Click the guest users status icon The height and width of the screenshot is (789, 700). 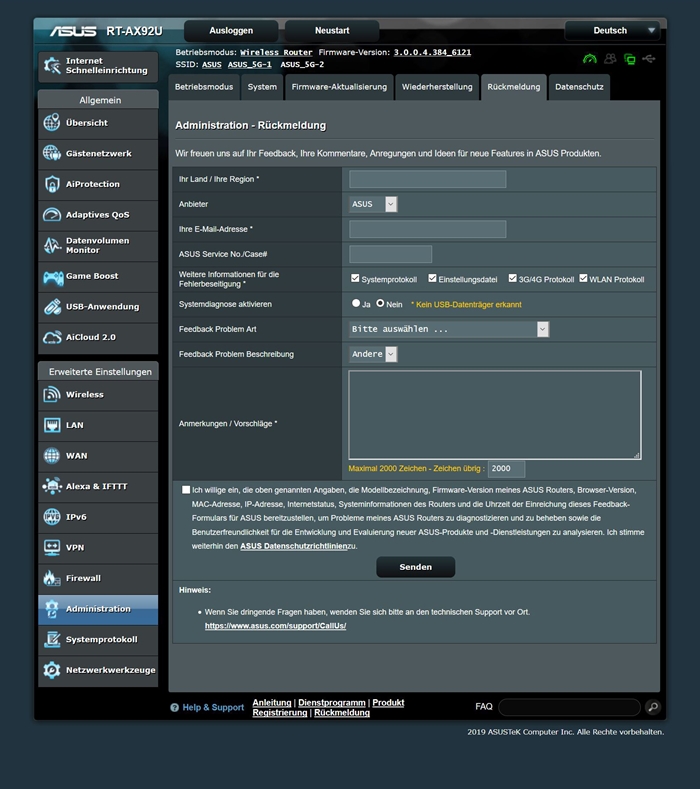(x=610, y=59)
